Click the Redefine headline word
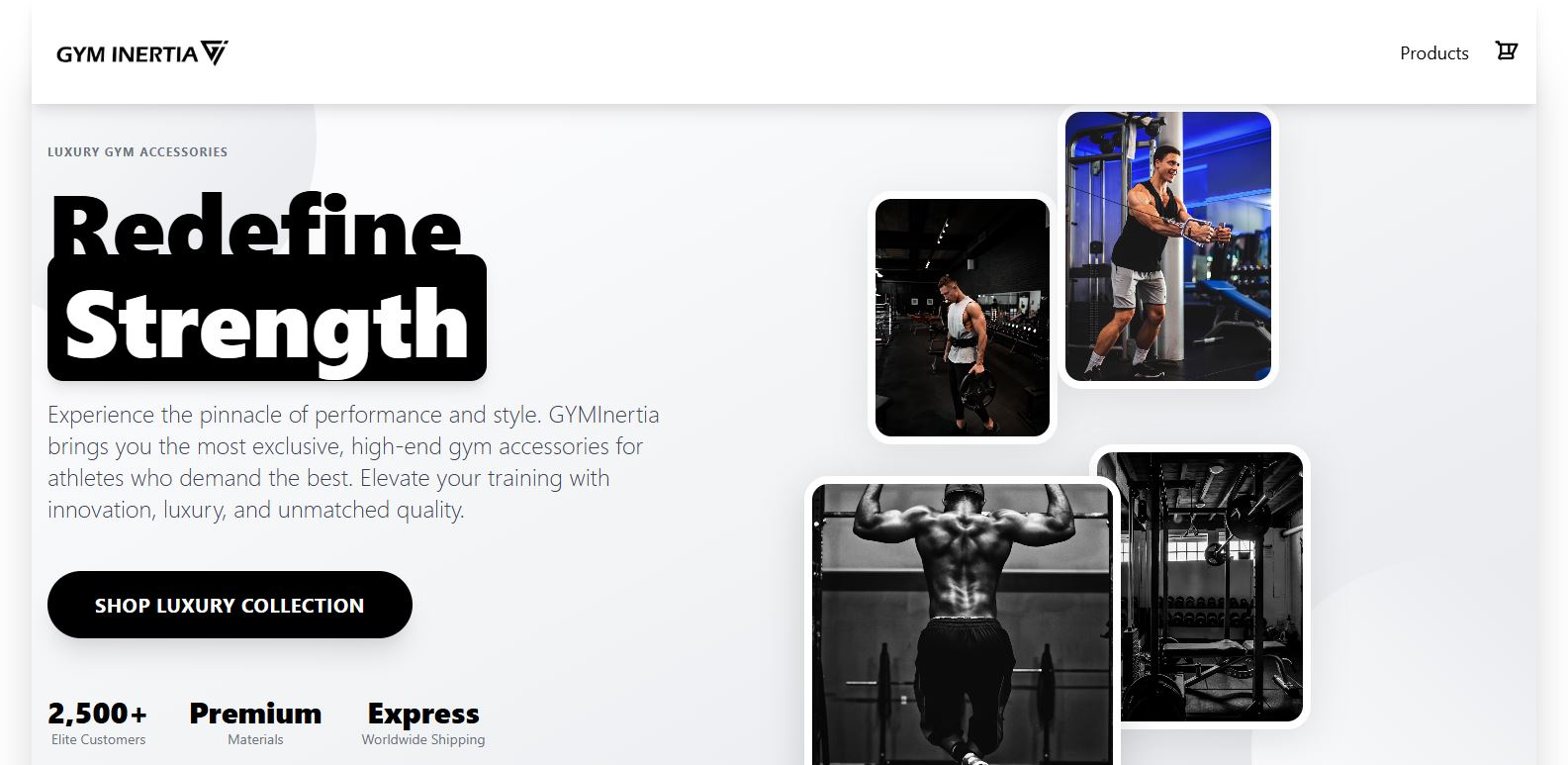This screenshot has width=1568, height=765. point(255,227)
